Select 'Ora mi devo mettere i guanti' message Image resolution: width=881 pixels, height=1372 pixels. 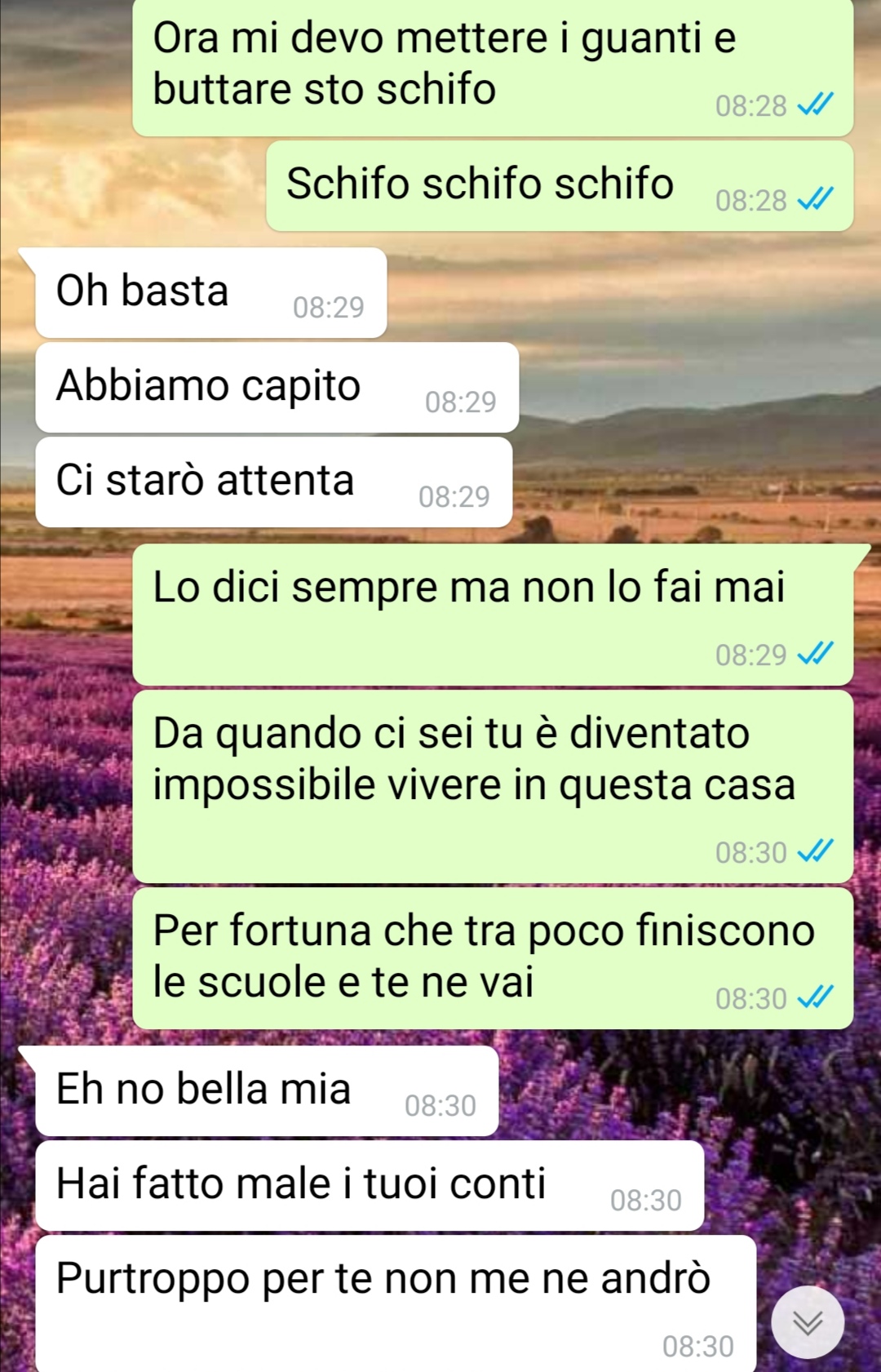494,68
